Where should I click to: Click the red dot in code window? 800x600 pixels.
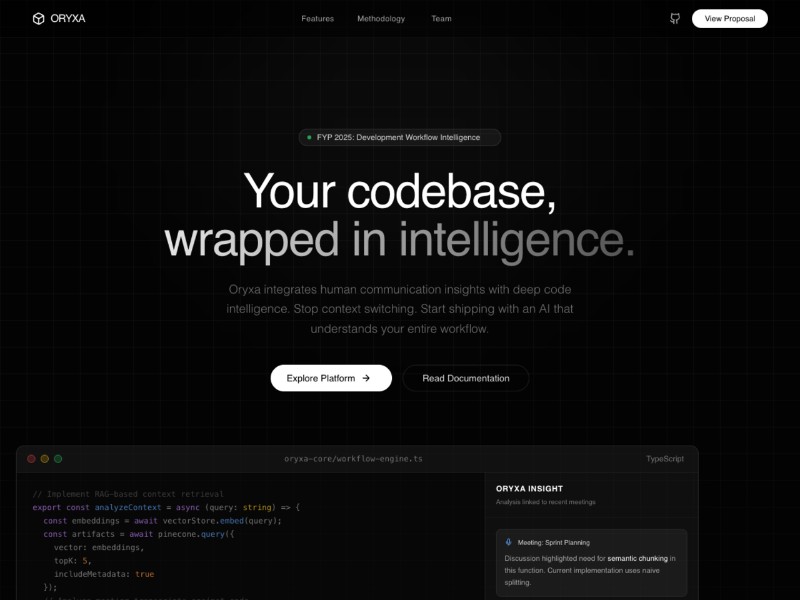pyautogui.click(x=31, y=459)
